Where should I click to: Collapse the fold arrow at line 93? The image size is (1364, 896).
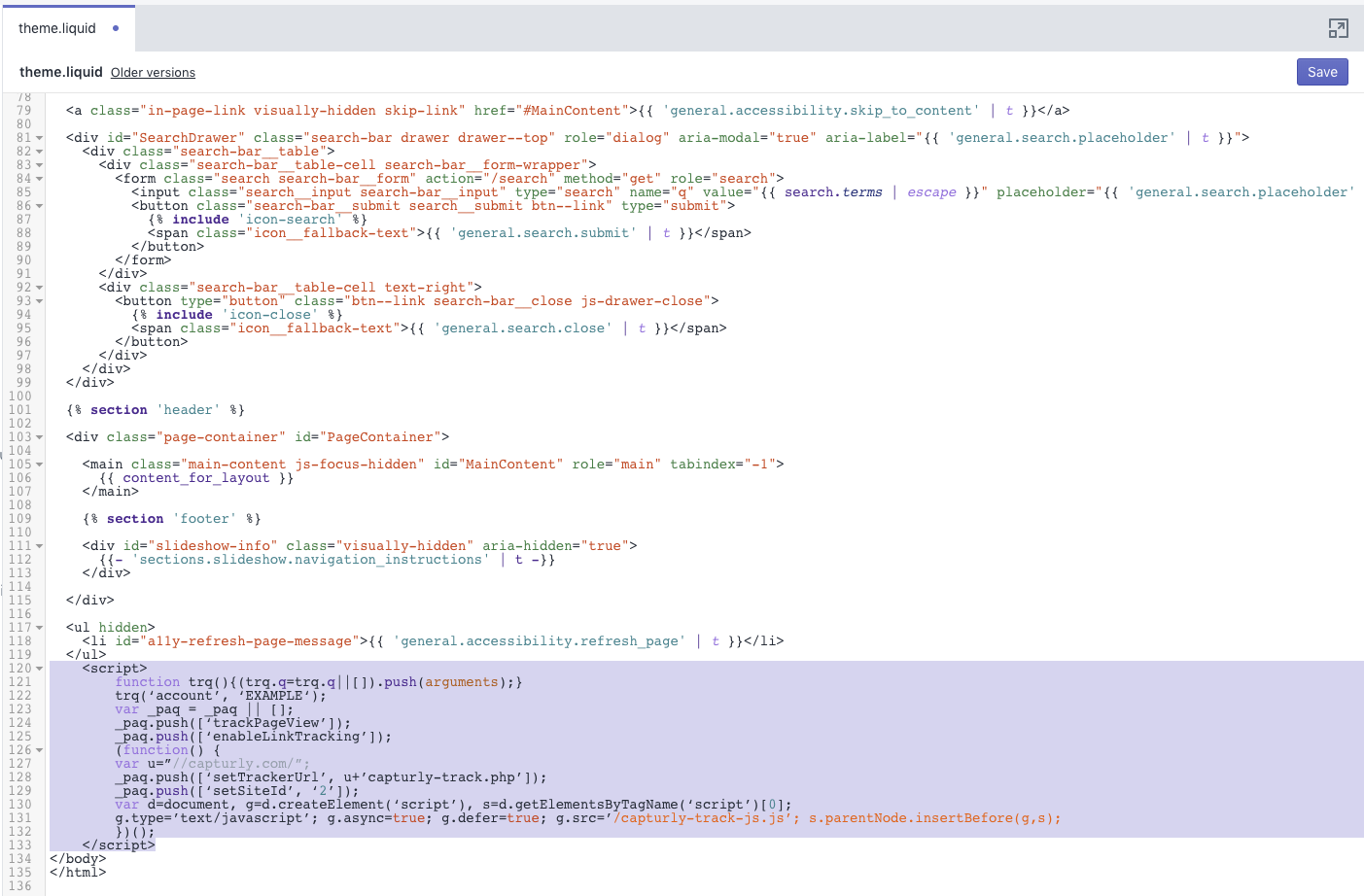[x=40, y=301]
